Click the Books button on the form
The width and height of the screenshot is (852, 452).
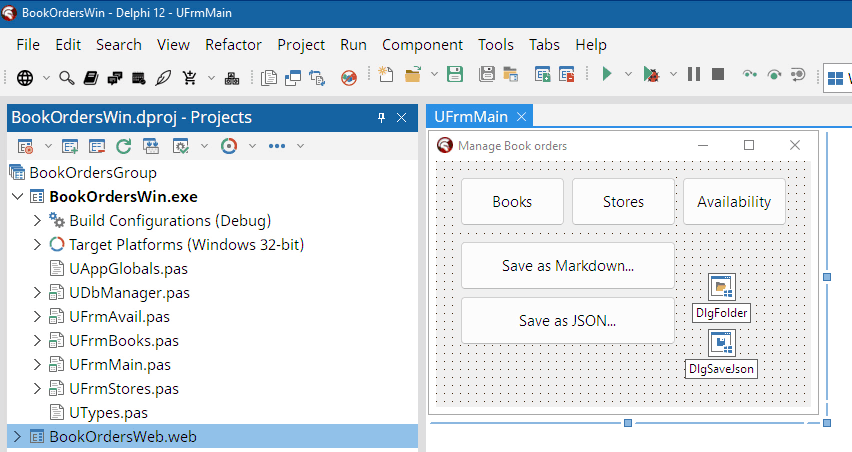(512, 202)
